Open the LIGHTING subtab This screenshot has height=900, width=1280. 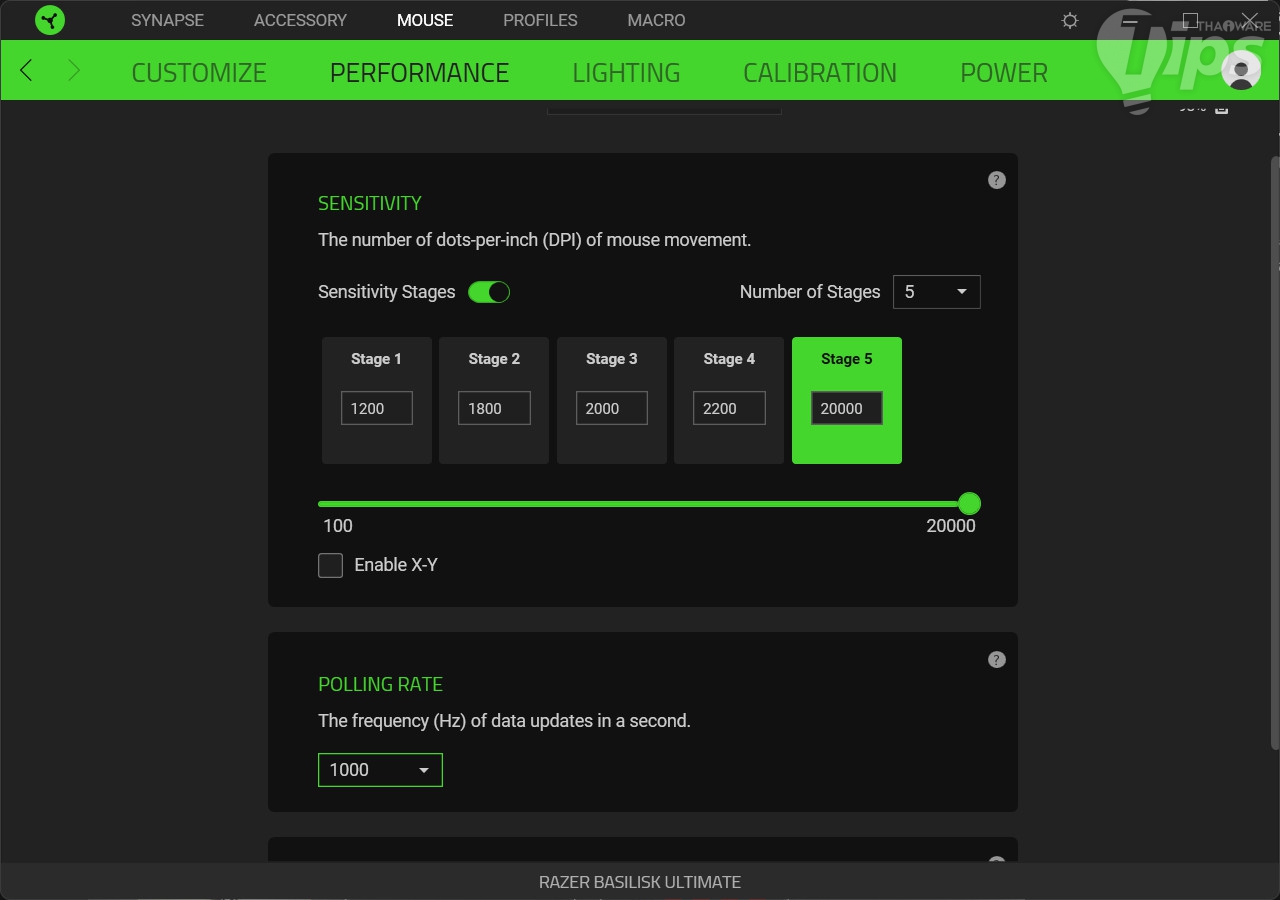pyautogui.click(x=626, y=73)
